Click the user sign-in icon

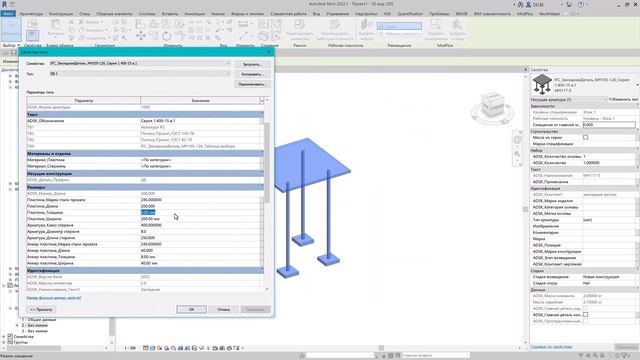(x=529, y=4)
